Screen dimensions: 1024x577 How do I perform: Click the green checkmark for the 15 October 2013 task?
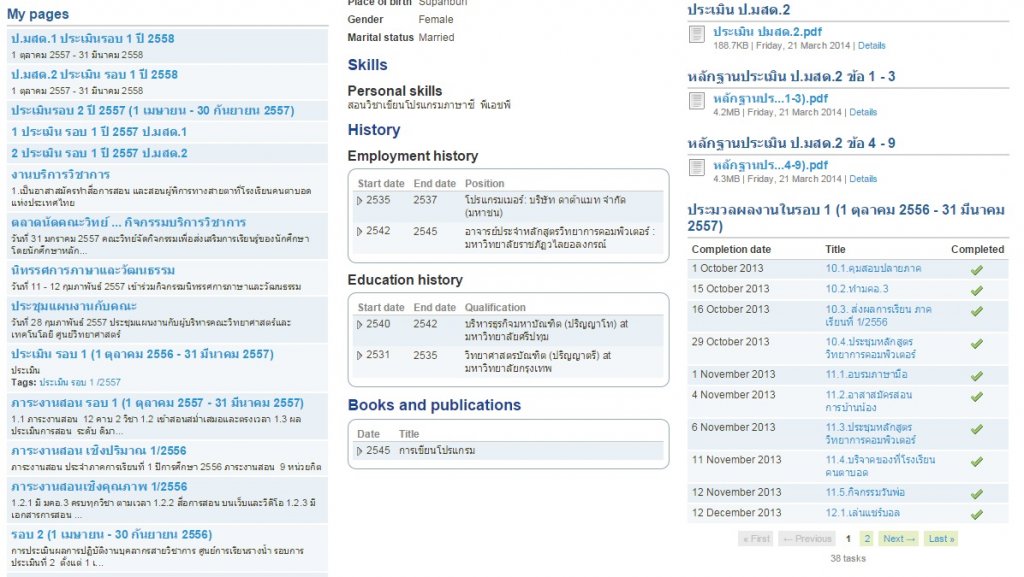pyautogui.click(x=977, y=290)
